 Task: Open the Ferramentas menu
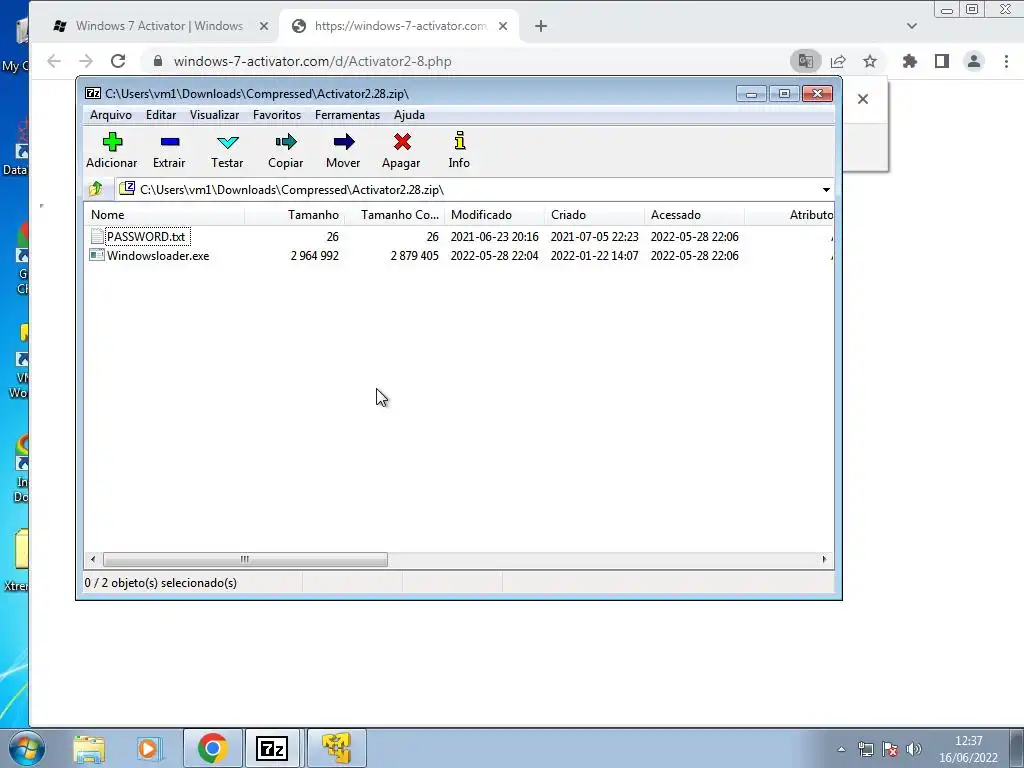[347, 115]
